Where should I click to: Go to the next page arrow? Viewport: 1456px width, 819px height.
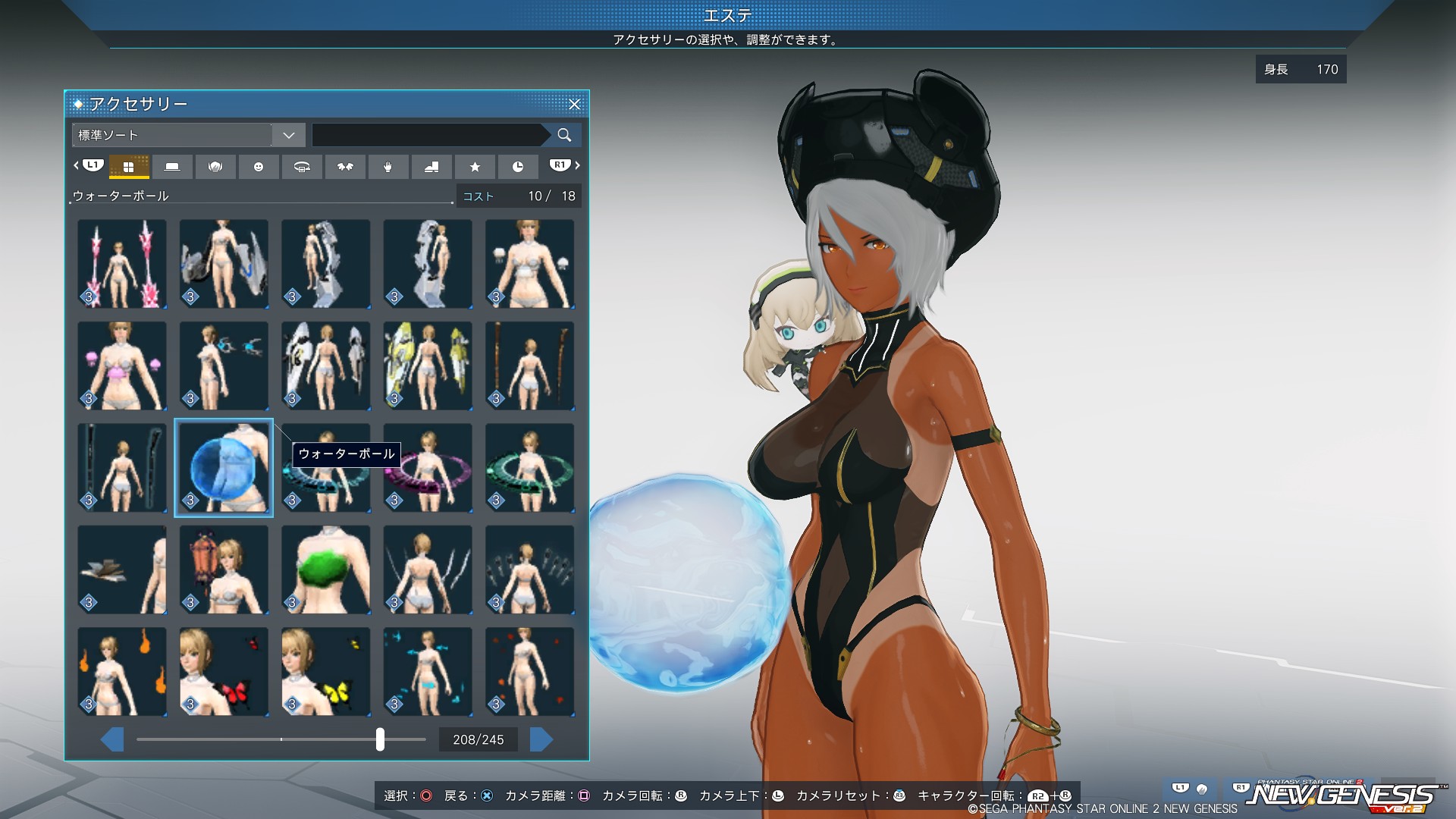pos(541,739)
